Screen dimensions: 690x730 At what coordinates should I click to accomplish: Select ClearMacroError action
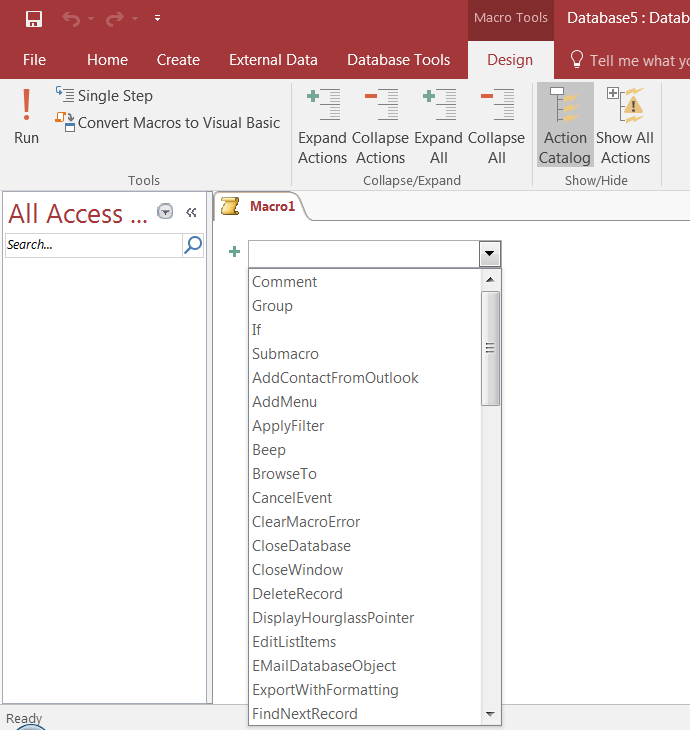coord(365,521)
